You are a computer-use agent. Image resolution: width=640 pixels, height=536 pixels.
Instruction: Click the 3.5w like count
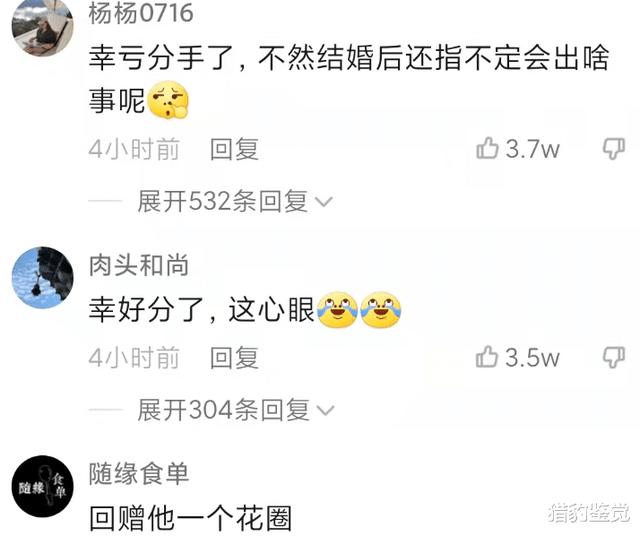coord(533,357)
